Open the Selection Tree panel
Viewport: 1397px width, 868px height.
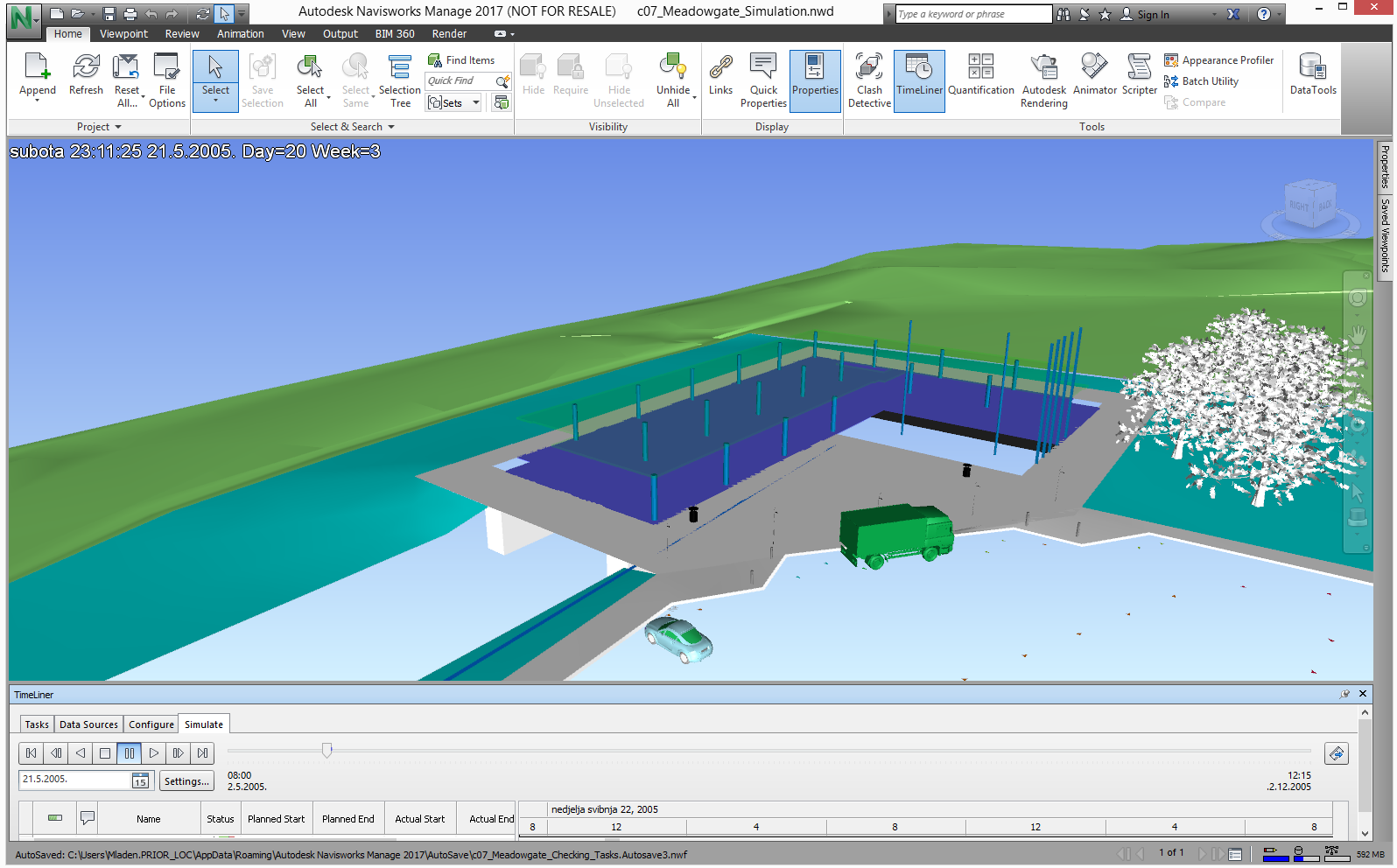point(400,80)
